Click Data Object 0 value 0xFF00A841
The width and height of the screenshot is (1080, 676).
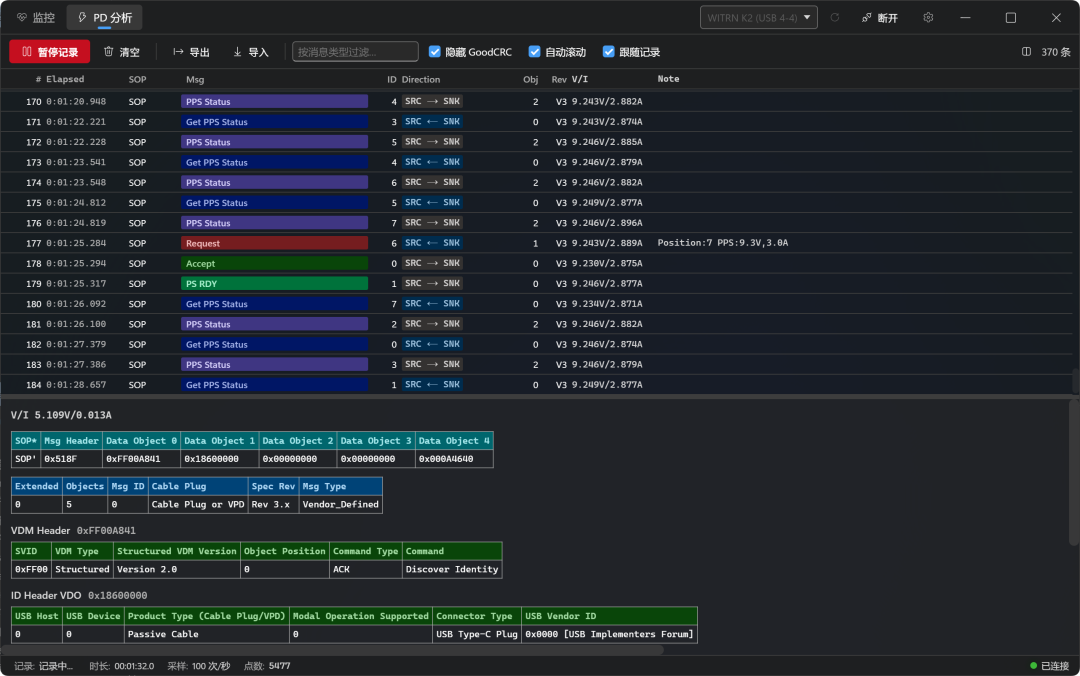pos(141,459)
